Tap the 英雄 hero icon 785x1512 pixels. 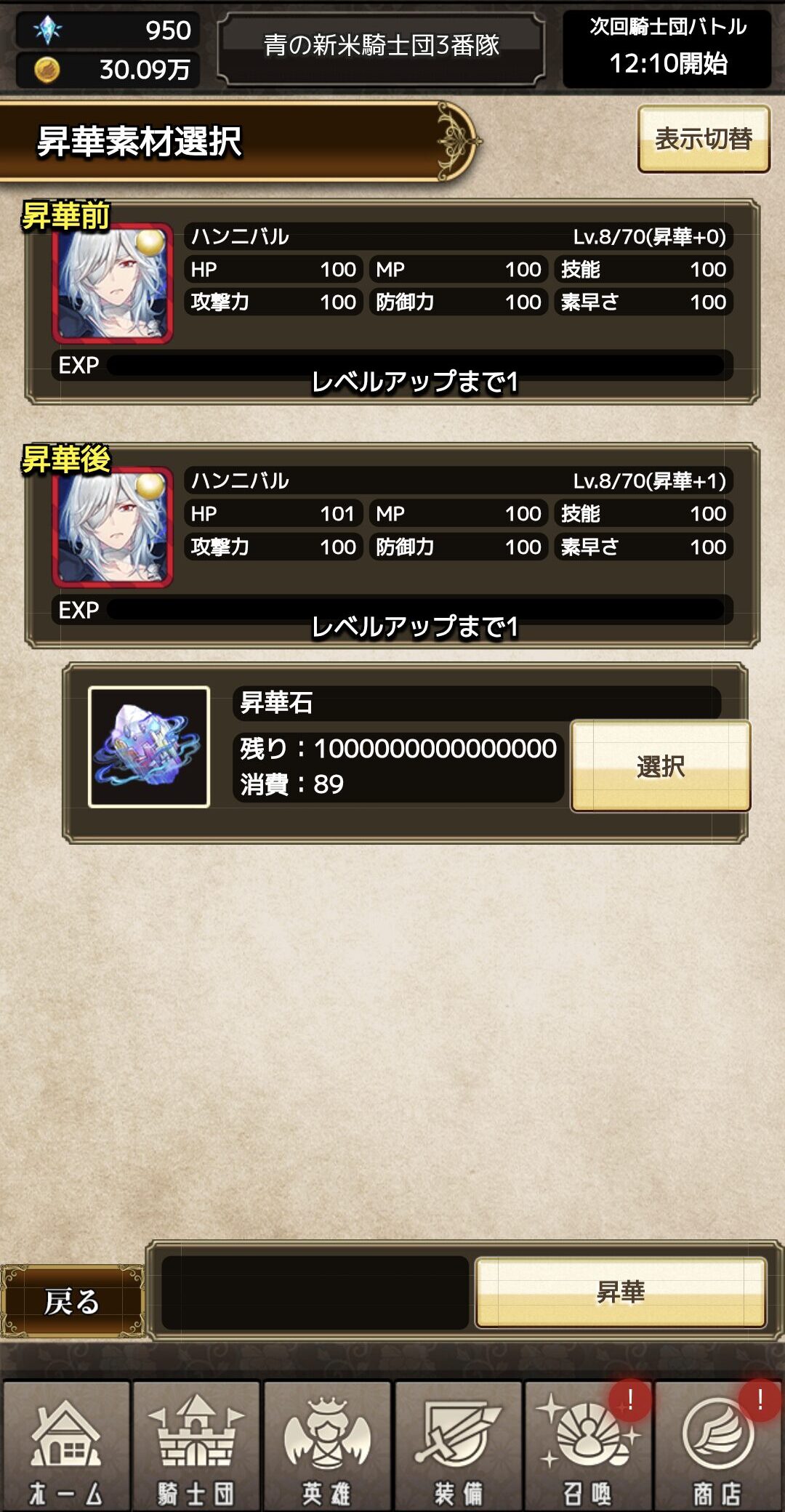pyautogui.click(x=327, y=1447)
